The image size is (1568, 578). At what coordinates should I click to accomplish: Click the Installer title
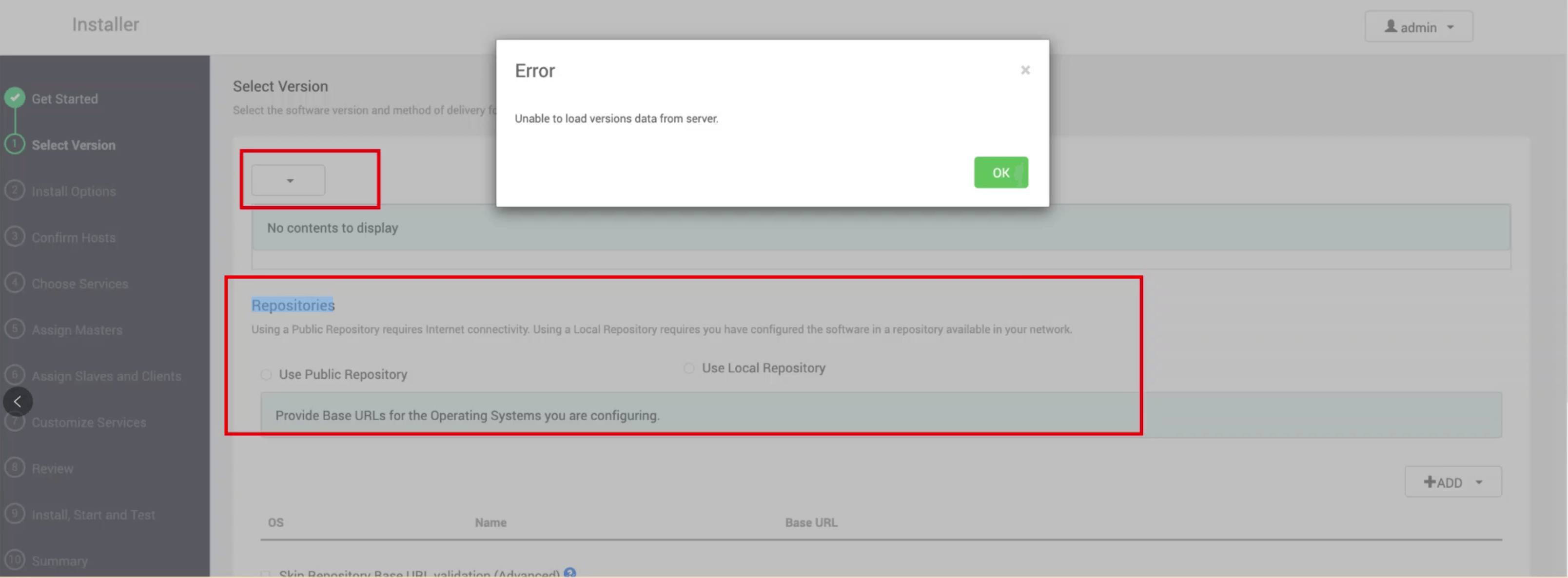105,24
